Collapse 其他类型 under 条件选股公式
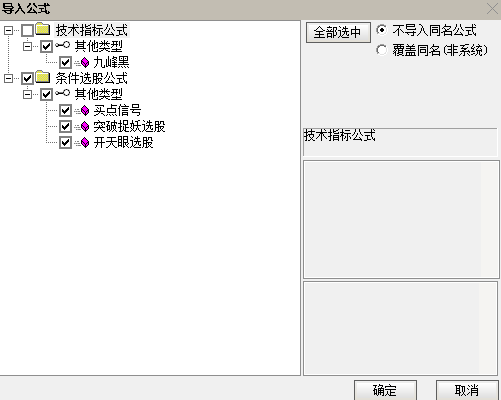Viewport: 501px width, 400px height. [x=27, y=94]
